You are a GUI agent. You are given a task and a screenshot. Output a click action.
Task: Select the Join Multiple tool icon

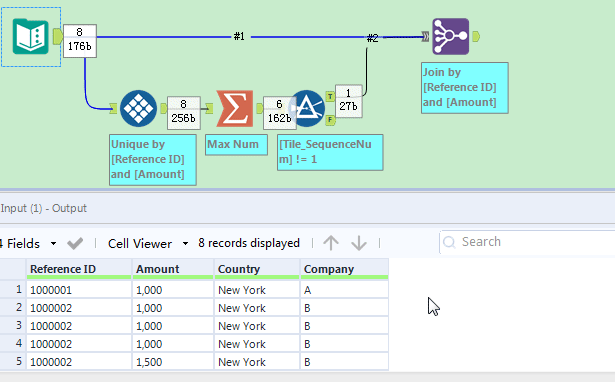tap(451, 36)
